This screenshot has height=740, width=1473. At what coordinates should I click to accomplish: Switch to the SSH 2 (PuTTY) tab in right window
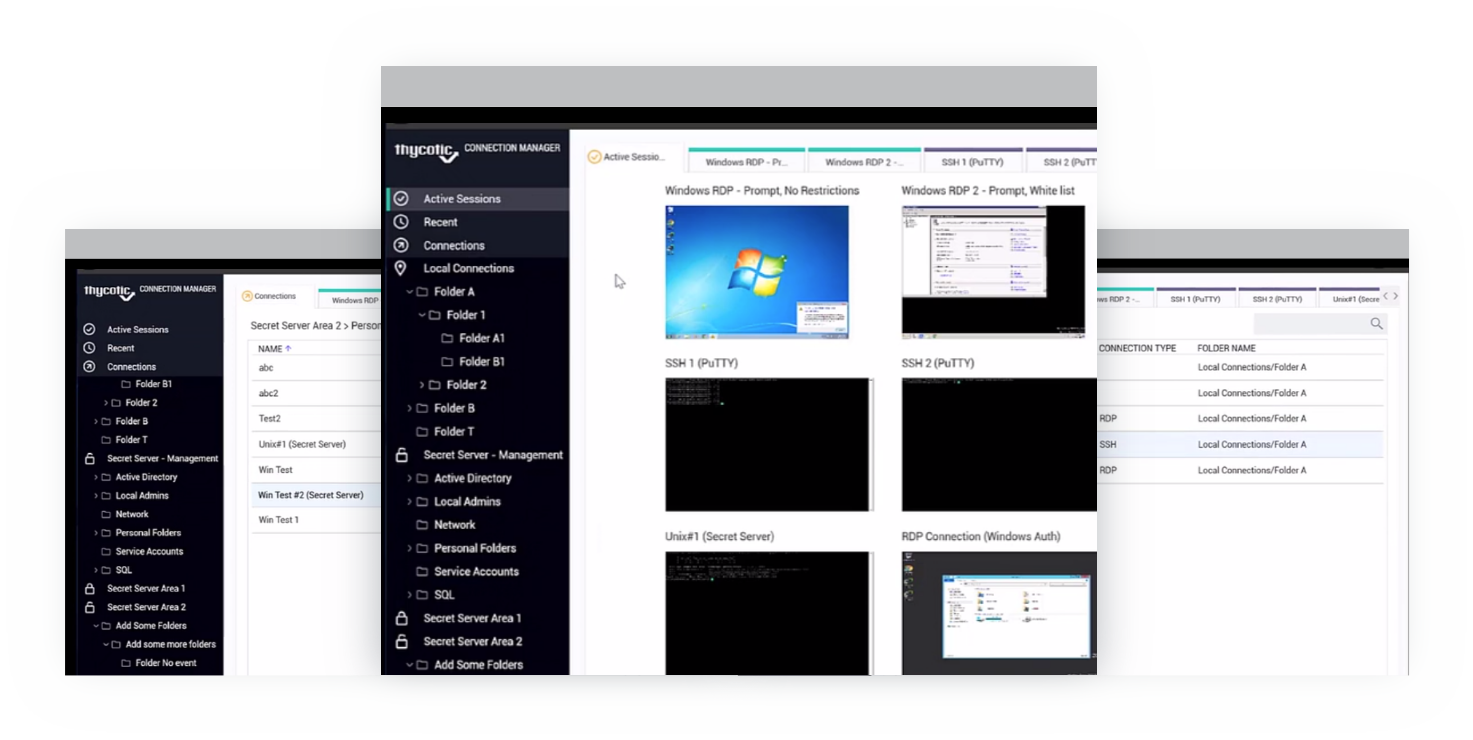[x=1277, y=299]
